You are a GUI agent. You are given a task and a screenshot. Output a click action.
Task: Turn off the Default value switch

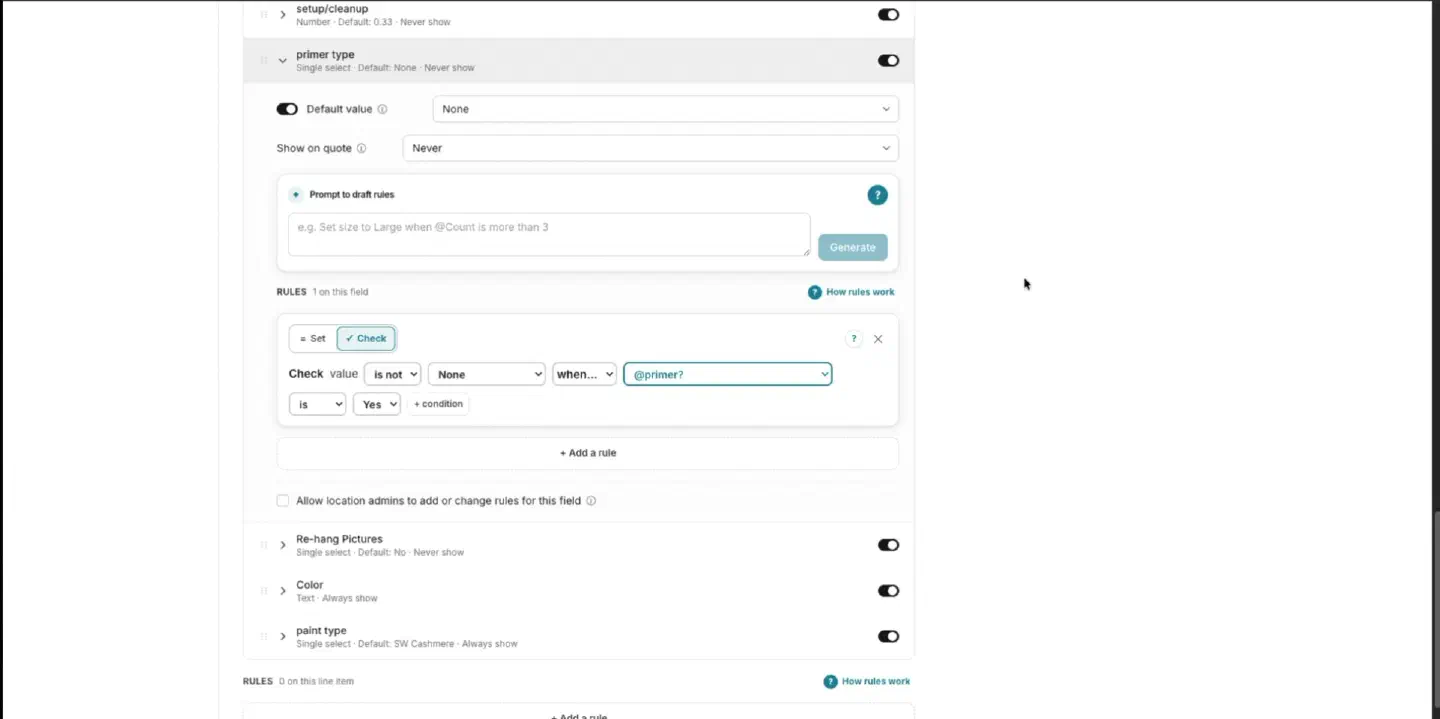[x=287, y=109]
